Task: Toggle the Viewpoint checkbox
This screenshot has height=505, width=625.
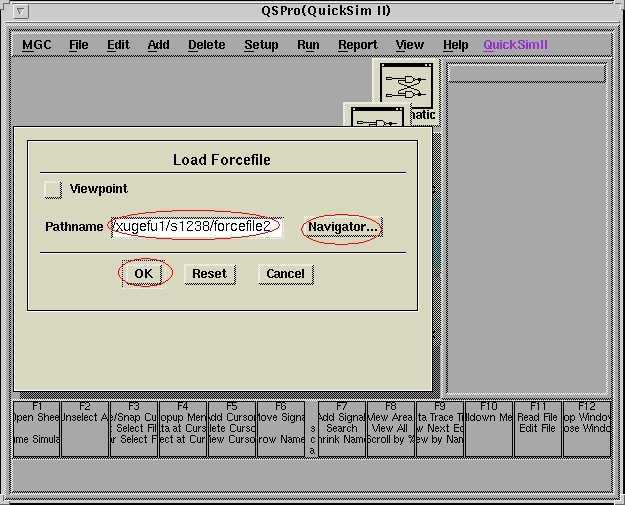Action: pyautogui.click(x=53, y=189)
